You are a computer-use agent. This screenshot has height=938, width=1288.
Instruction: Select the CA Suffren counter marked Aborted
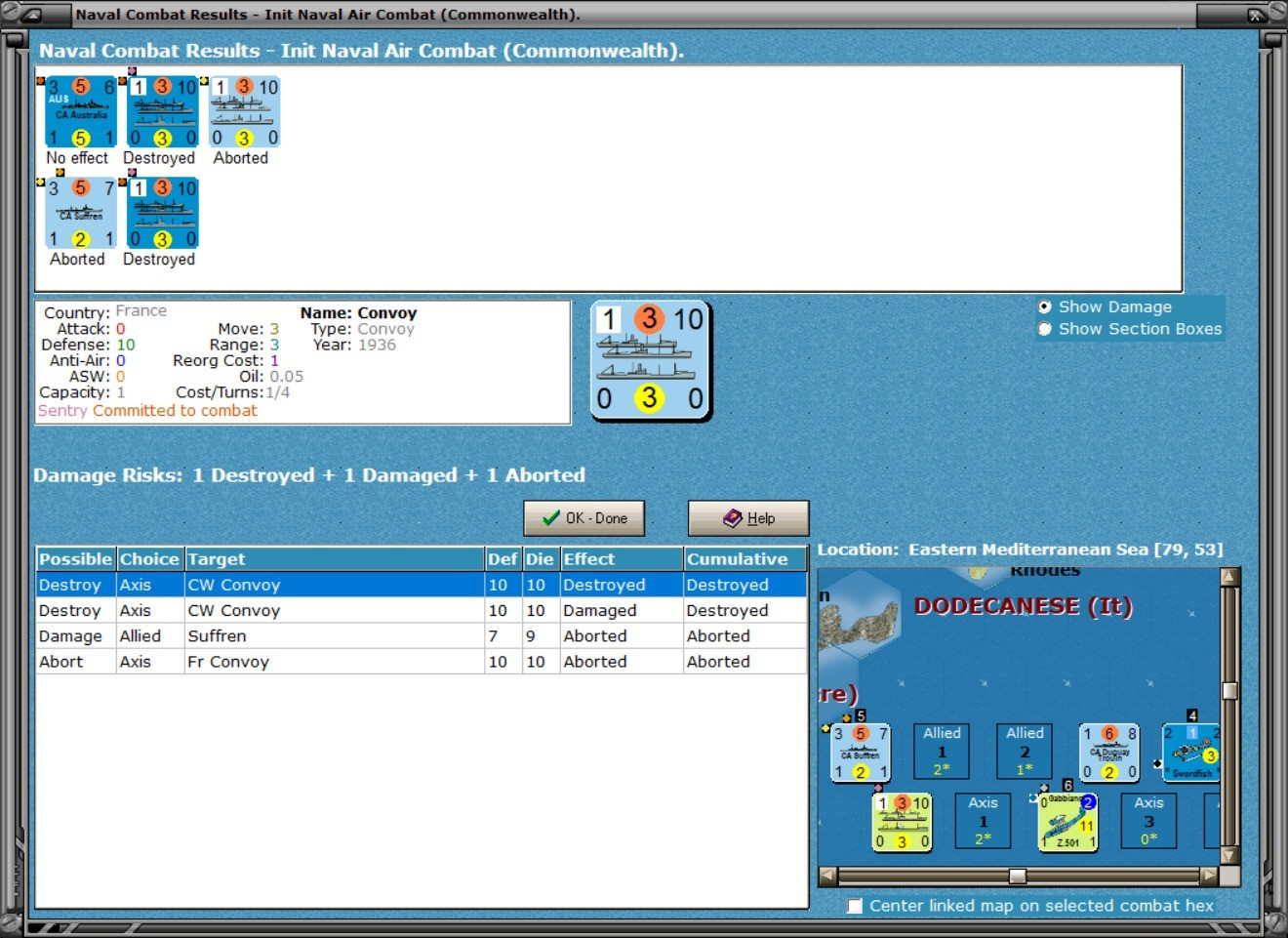point(81,213)
